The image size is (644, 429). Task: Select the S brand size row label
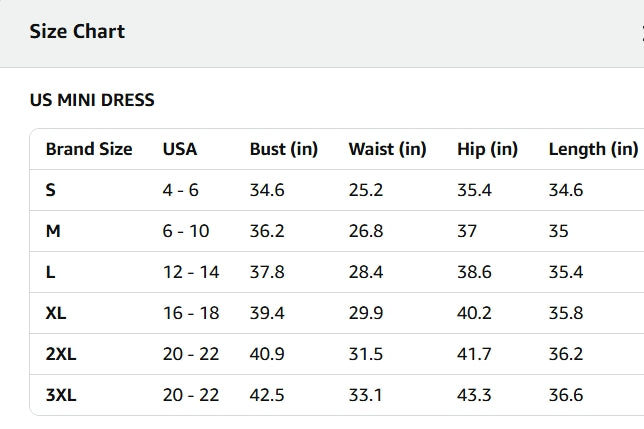(51, 190)
